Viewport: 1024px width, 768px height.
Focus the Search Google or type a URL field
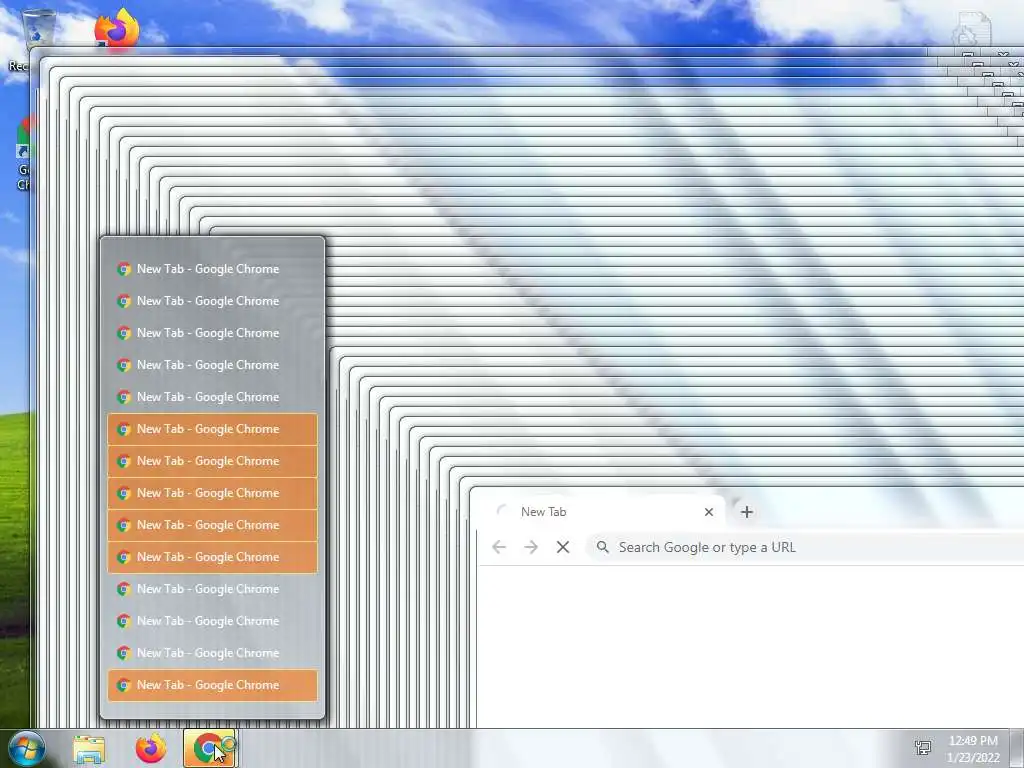pyautogui.click(x=807, y=547)
